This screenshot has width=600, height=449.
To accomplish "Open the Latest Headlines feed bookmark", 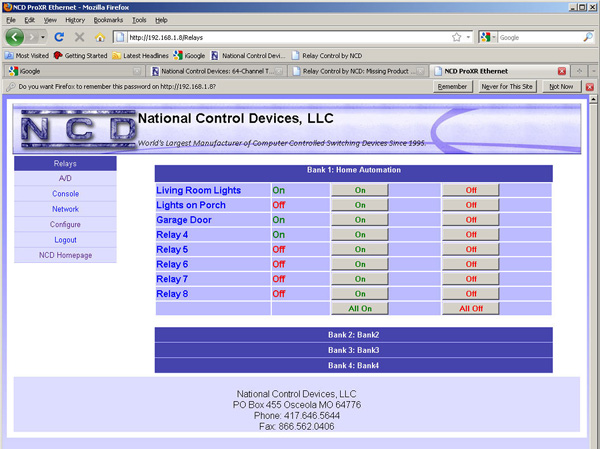I will click(x=140, y=56).
